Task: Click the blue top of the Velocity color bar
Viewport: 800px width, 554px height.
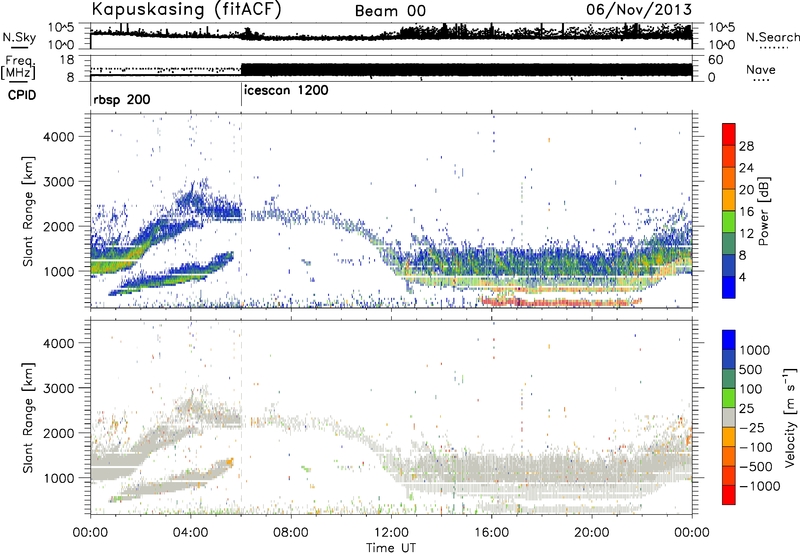Action: 729,340
